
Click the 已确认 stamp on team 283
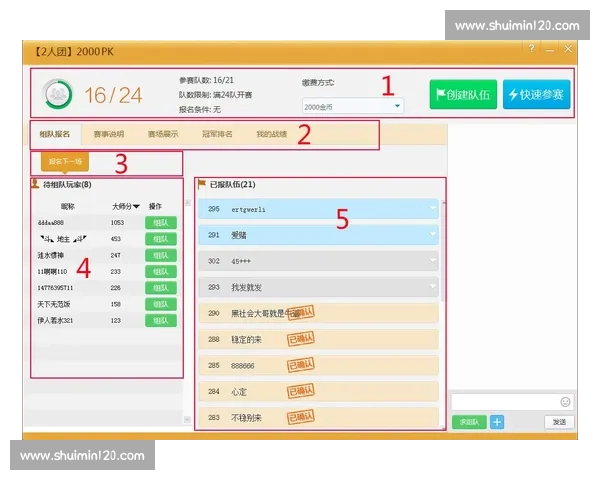[301, 417]
